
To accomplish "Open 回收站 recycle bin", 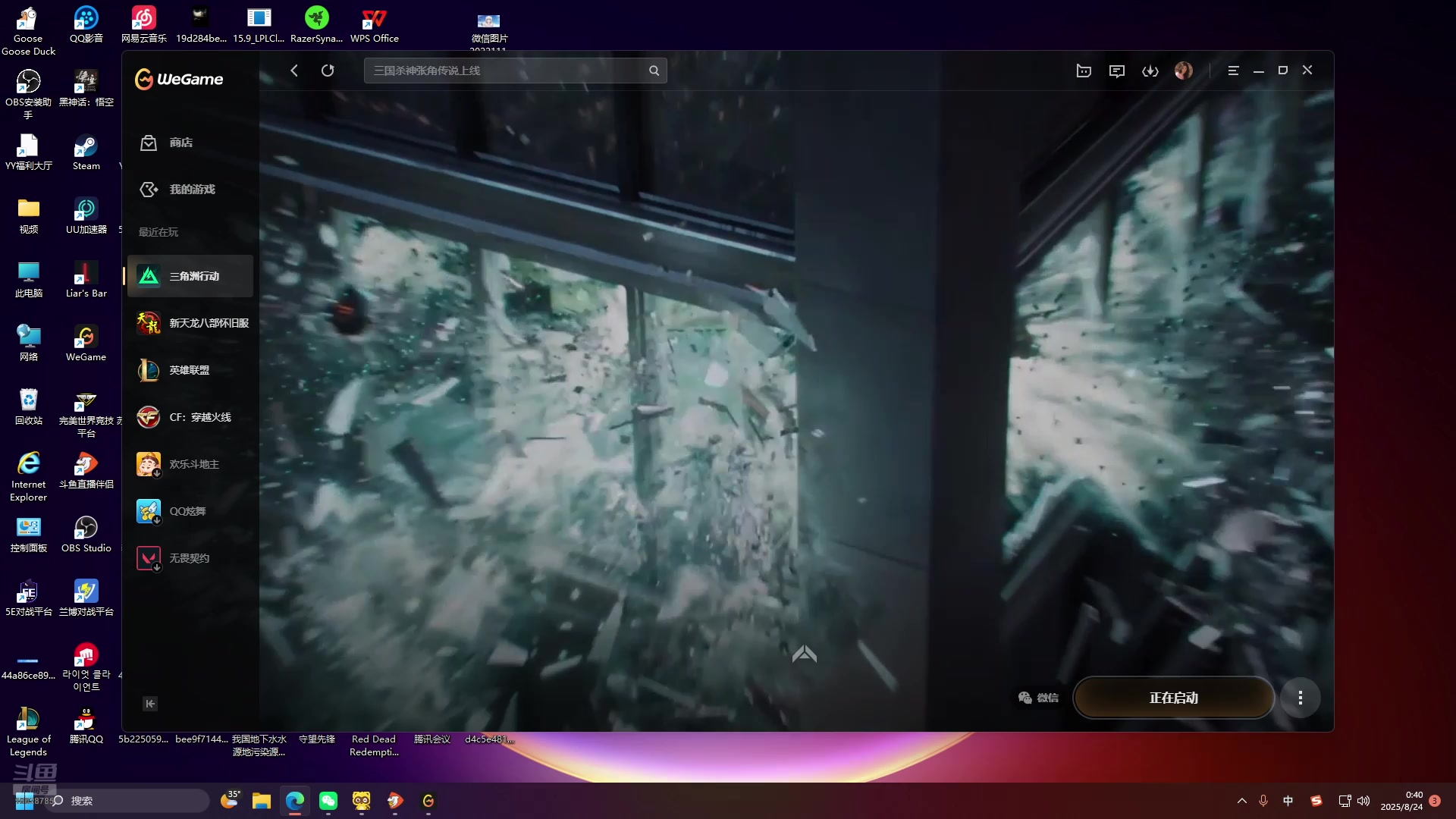I will click(28, 407).
